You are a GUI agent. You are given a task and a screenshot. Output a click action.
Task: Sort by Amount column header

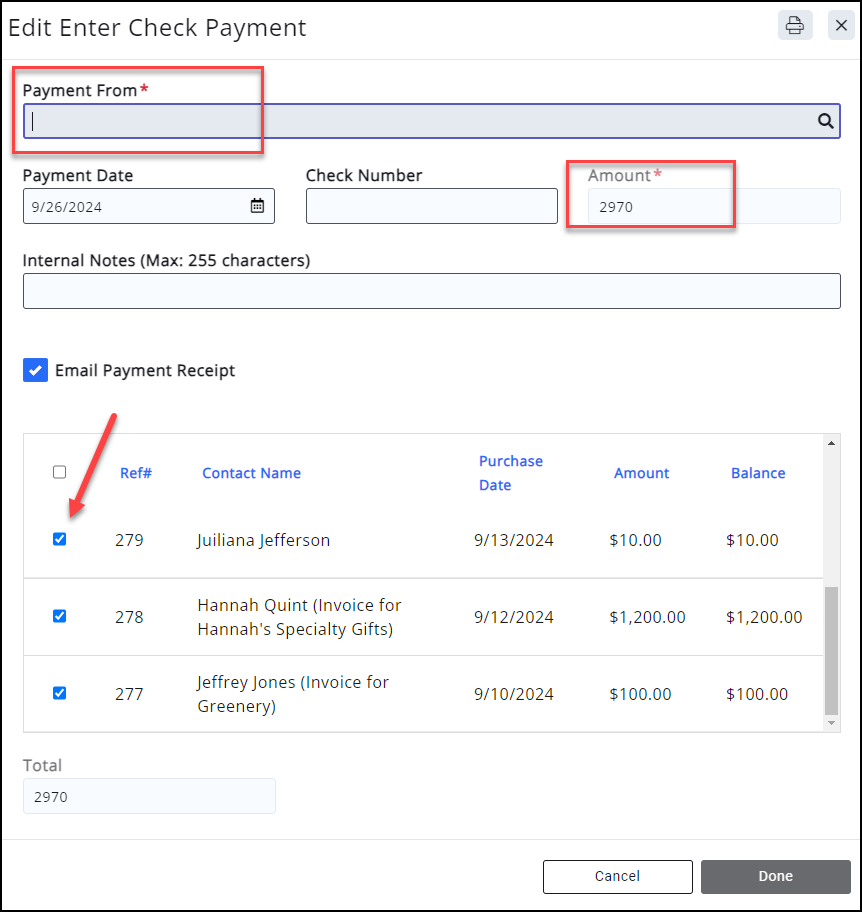point(641,473)
